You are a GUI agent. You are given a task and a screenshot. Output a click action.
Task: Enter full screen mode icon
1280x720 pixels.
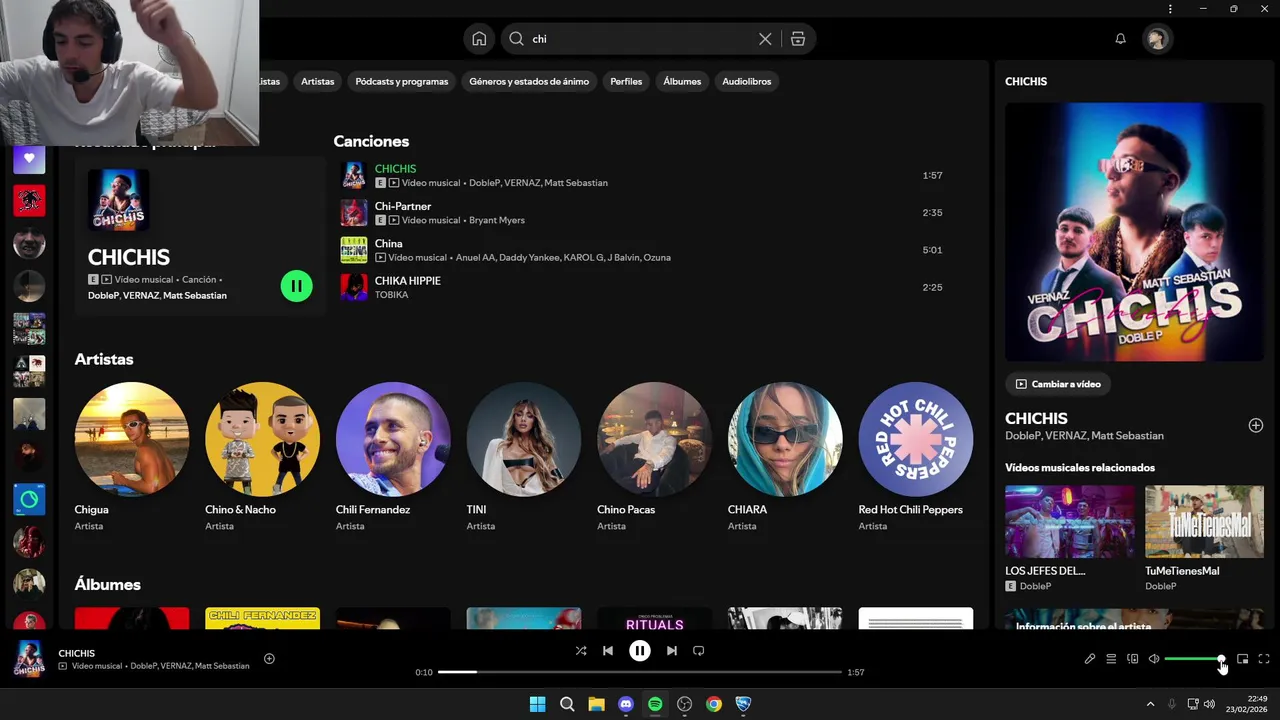[x=1264, y=659]
